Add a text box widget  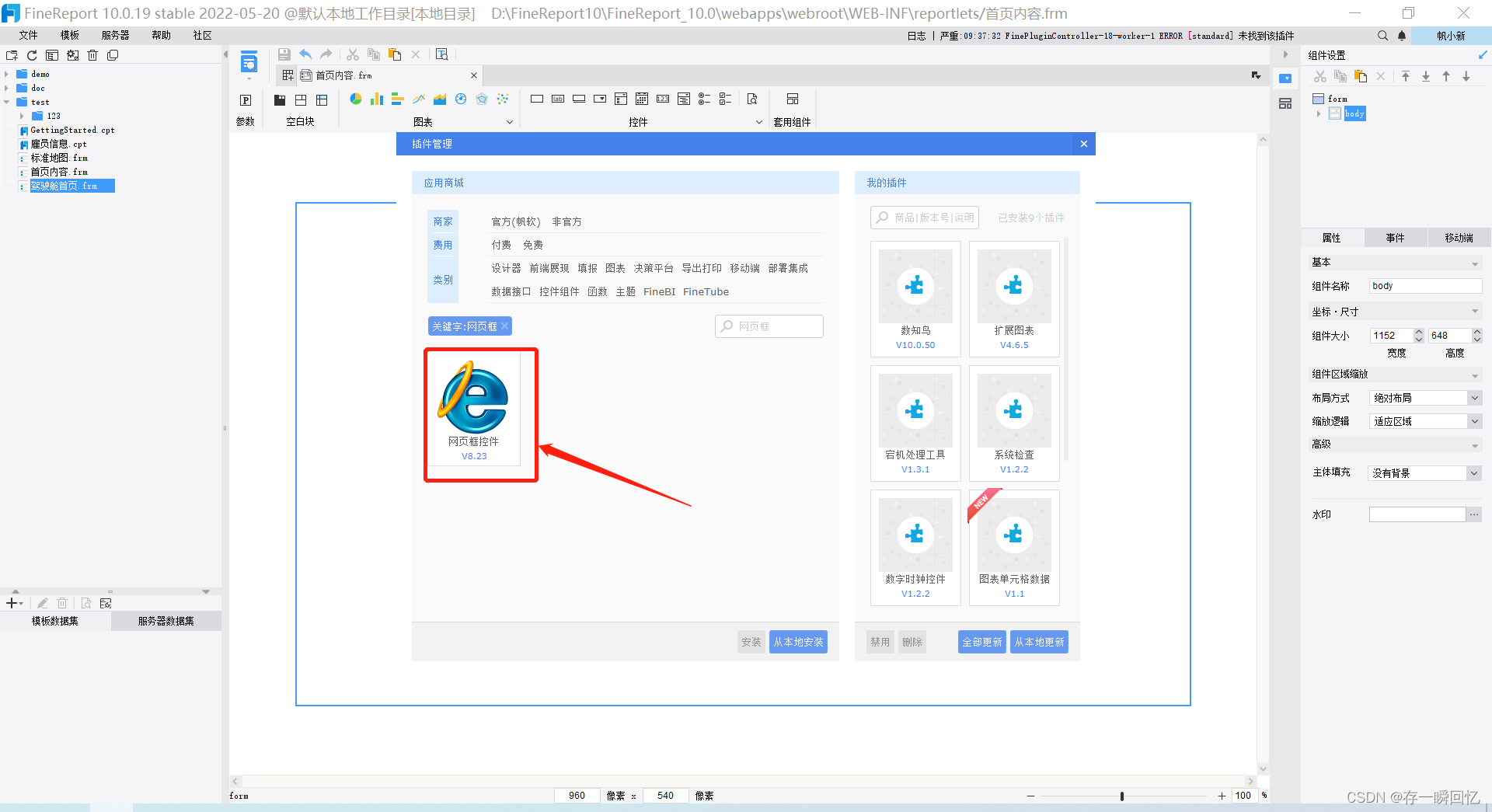tap(537, 99)
